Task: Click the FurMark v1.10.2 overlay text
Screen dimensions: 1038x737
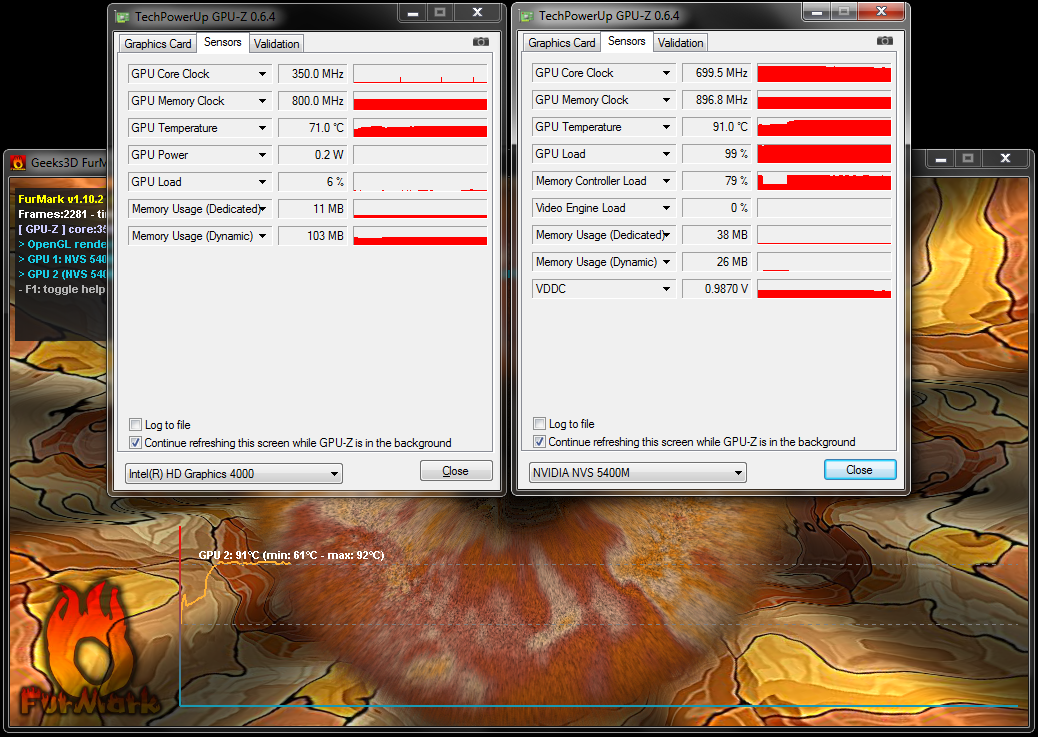Action: pos(60,199)
